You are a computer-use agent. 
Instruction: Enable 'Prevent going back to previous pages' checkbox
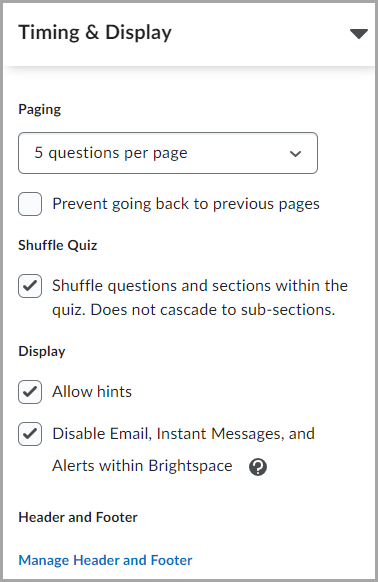click(30, 204)
